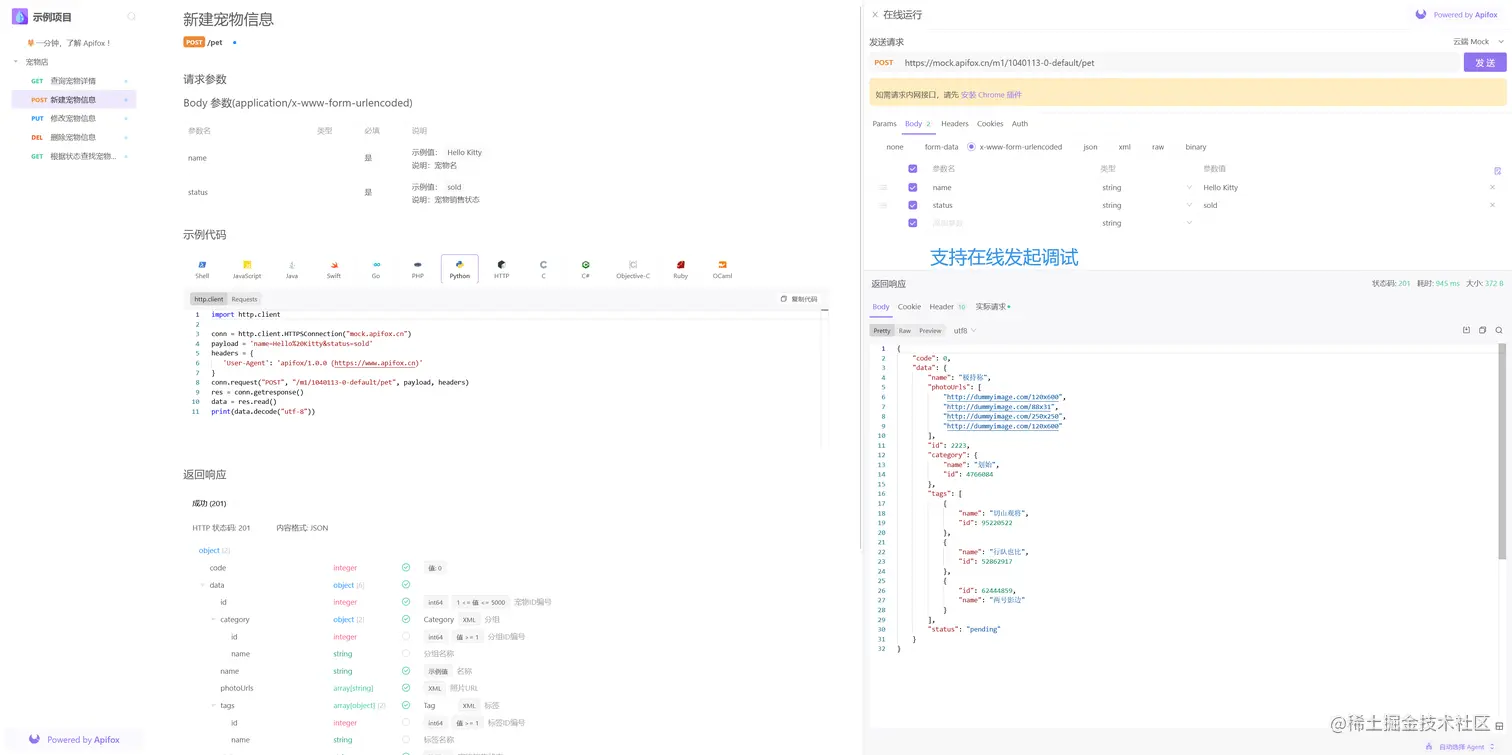Open the response Cookie tab

(x=909, y=307)
